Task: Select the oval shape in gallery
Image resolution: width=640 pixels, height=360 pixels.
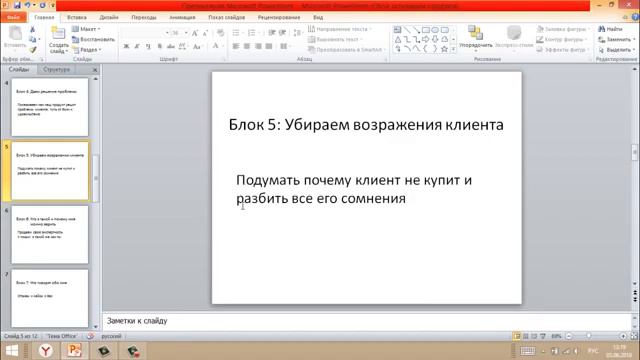Action: (435, 30)
